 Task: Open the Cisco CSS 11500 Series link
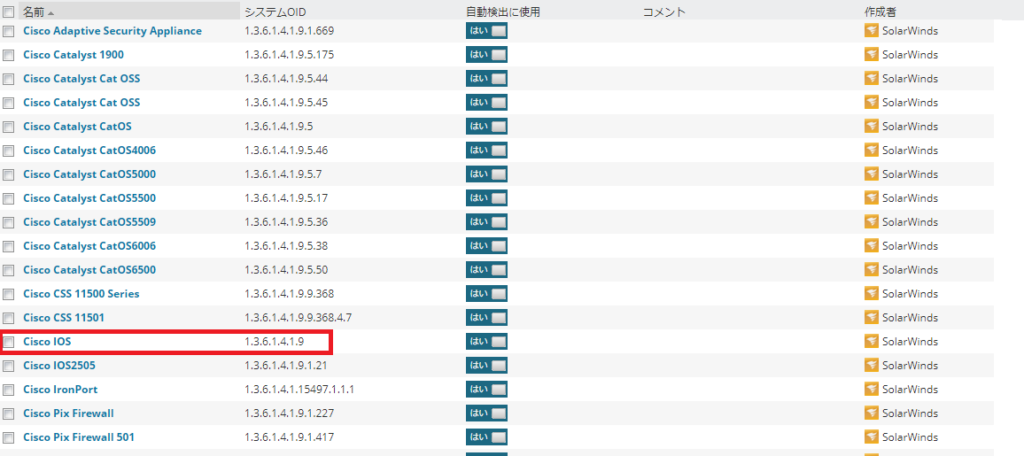(81, 293)
